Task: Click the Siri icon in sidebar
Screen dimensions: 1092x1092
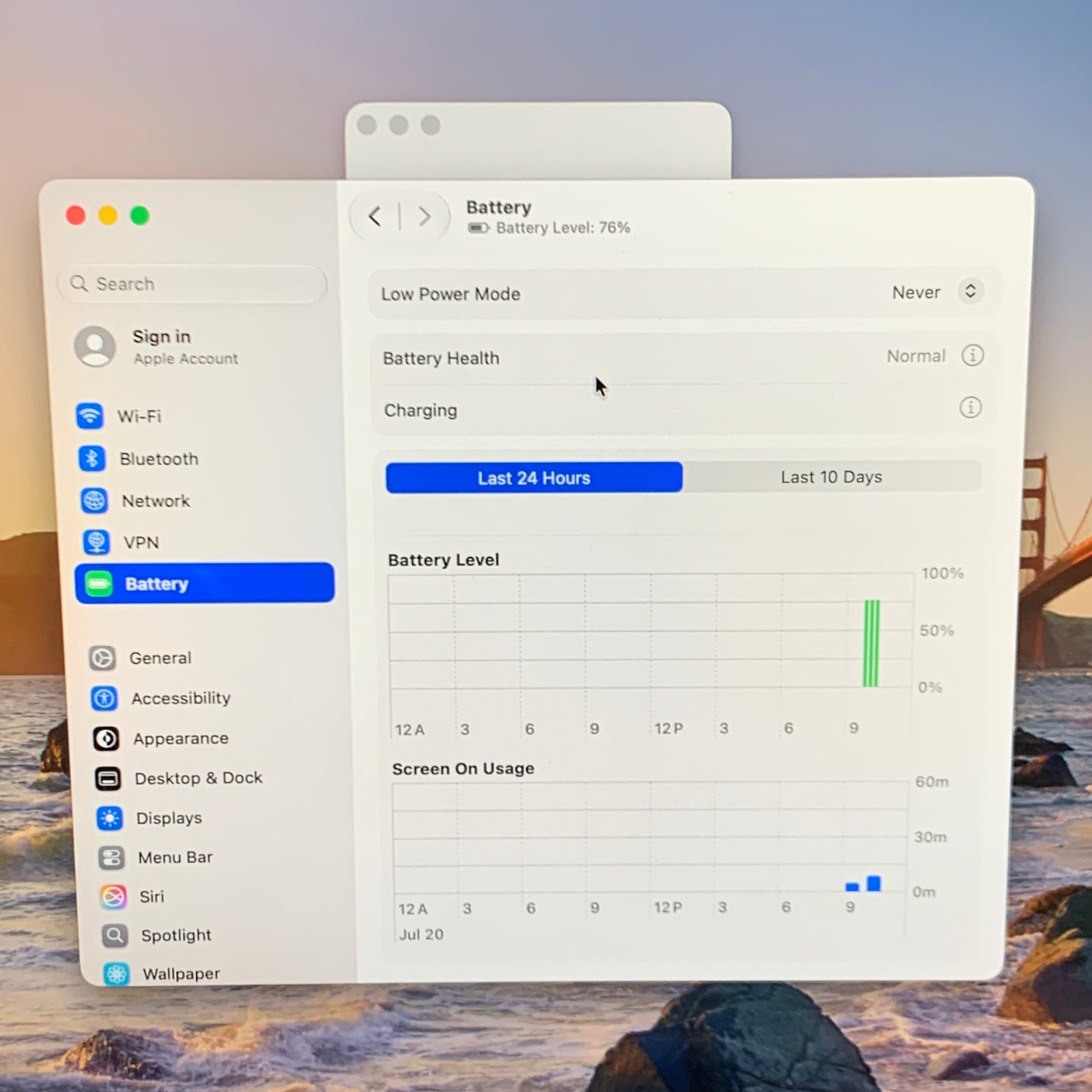Action: click(x=113, y=896)
